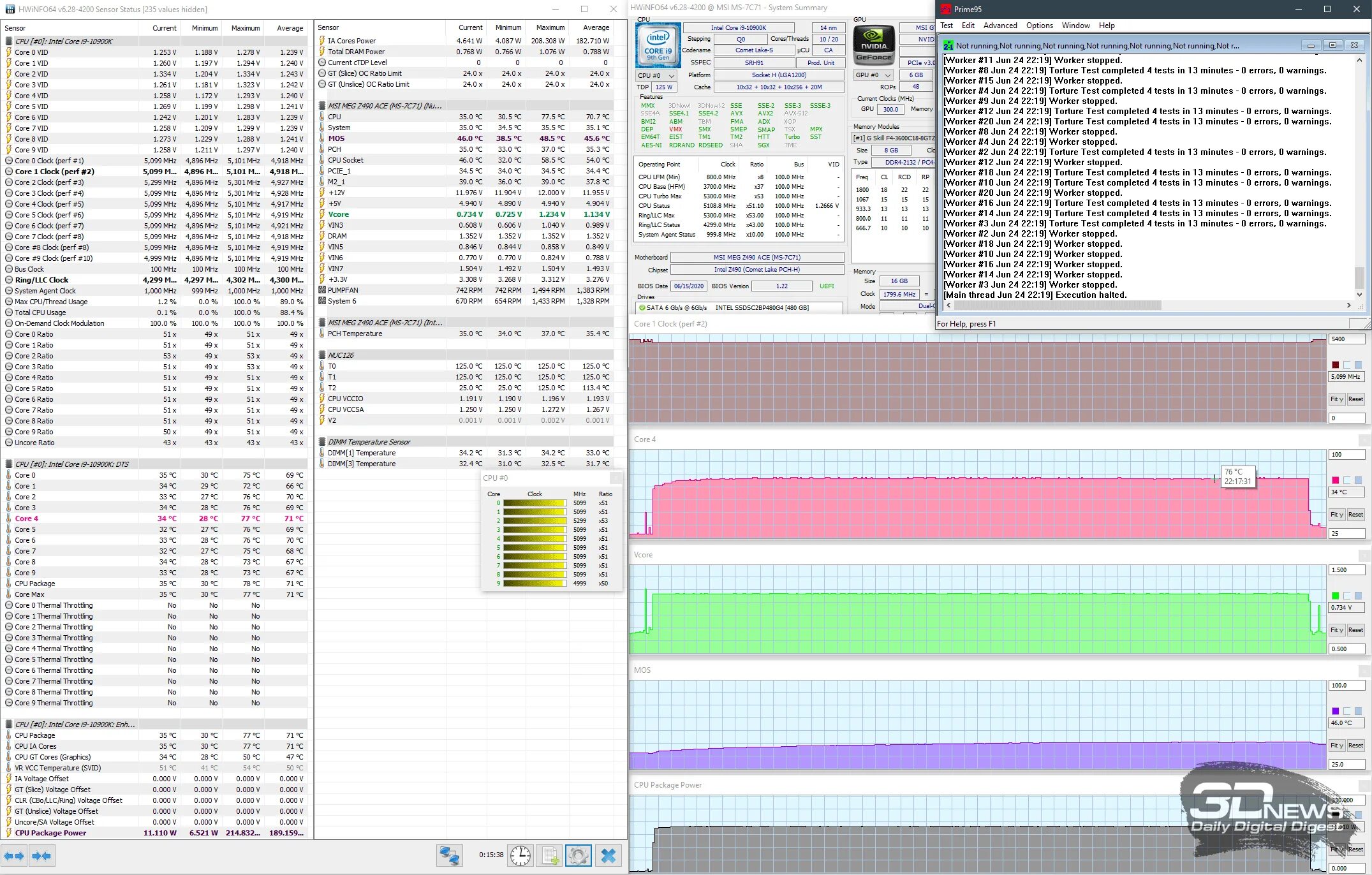1372x875 pixels.
Task: Restore the Prime95 worker child window
Action: coord(1332,45)
